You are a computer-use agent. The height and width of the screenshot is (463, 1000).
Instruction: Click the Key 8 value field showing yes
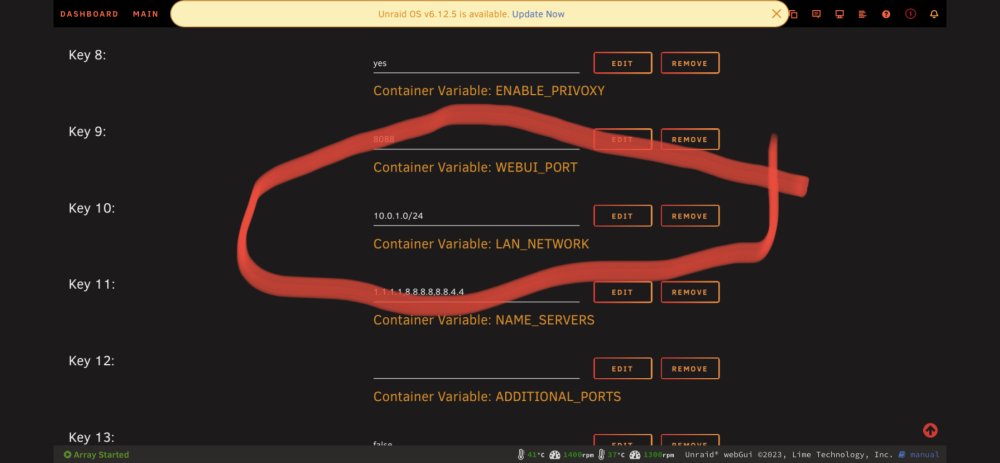(476, 63)
